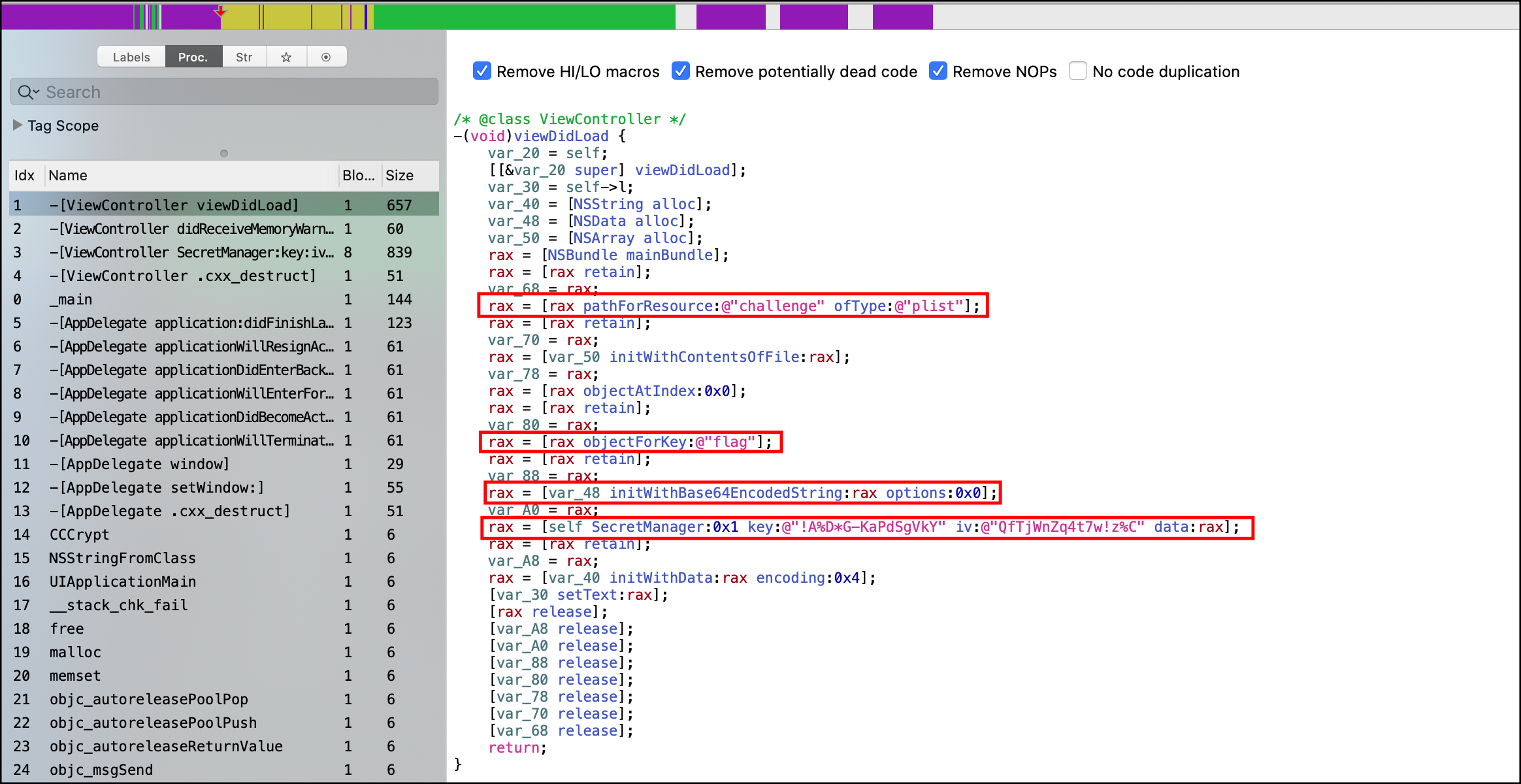
Task: Switch to the Str tab
Action: [244, 57]
